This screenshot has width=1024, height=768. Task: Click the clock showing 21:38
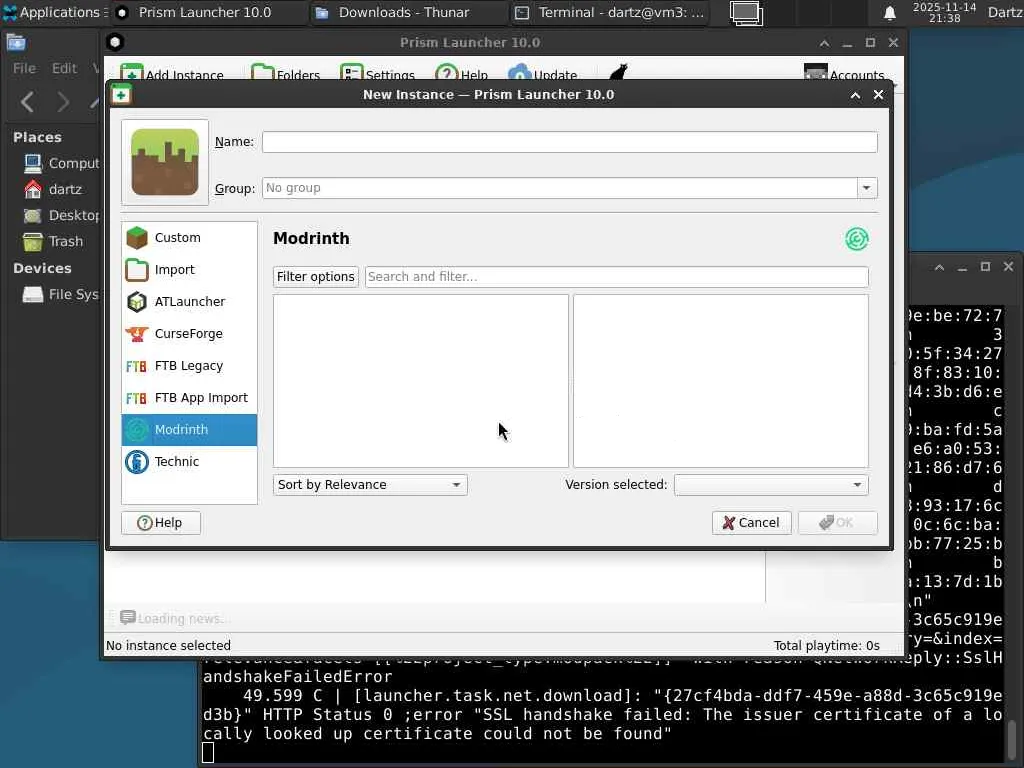click(x=944, y=12)
